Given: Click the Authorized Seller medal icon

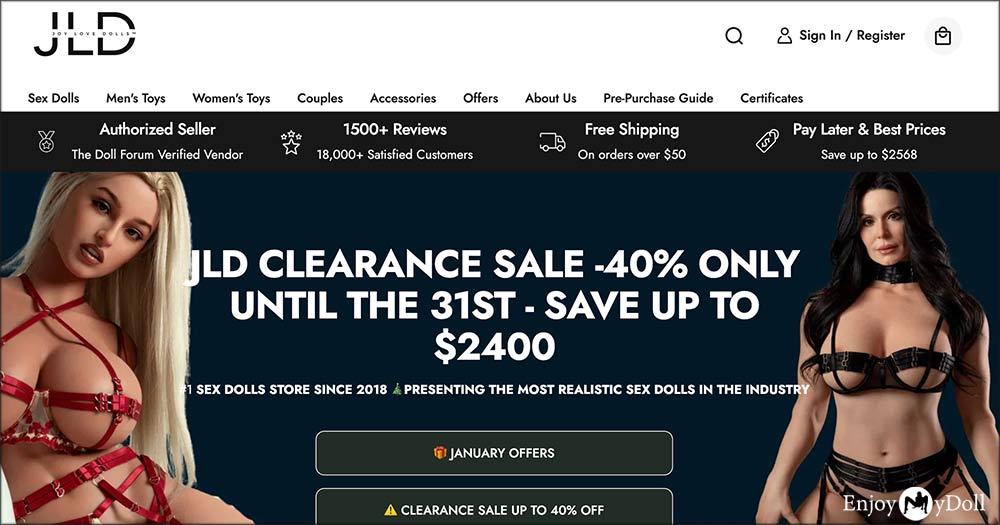Looking at the screenshot, I should coord(46,141).
